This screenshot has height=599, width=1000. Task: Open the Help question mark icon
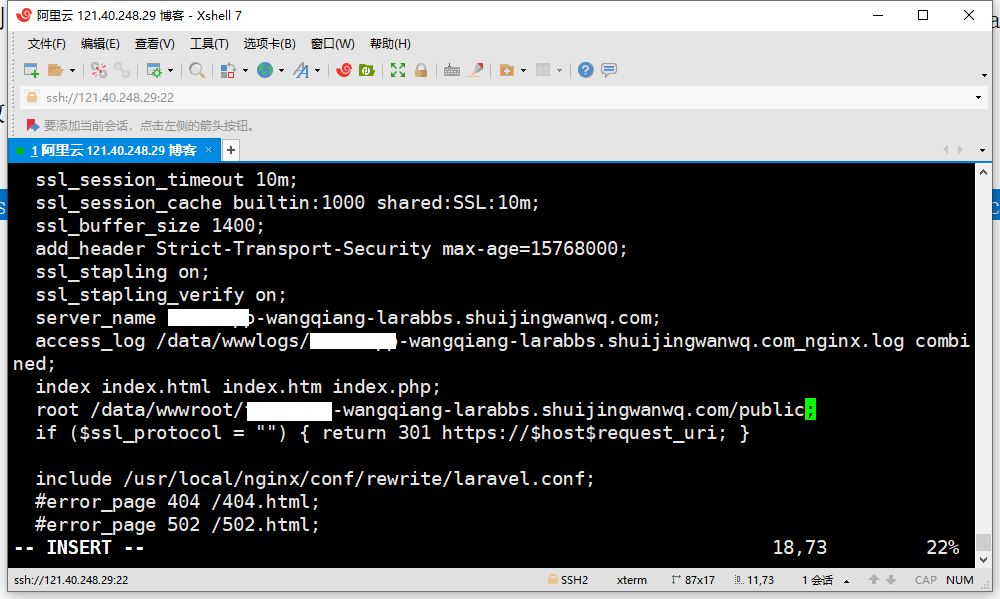pos(585,70)
